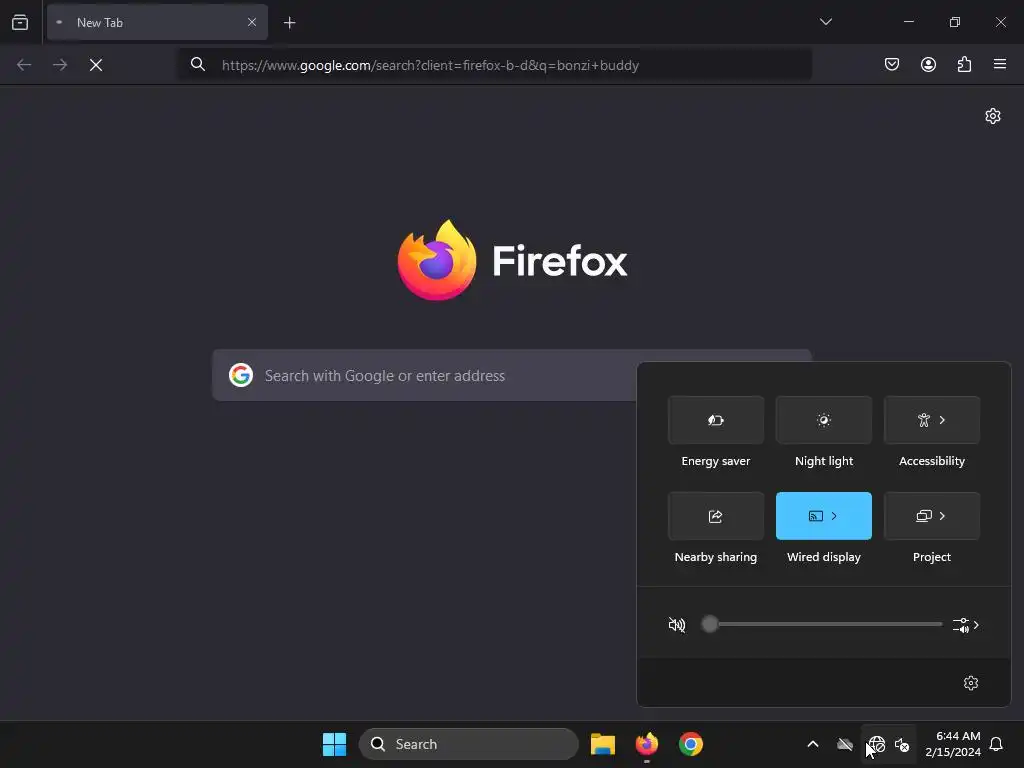Image resolution: width=1024 pixels, height=768 pixels.
Task: Toggle Nearby sharing
Action: point(716,516)
